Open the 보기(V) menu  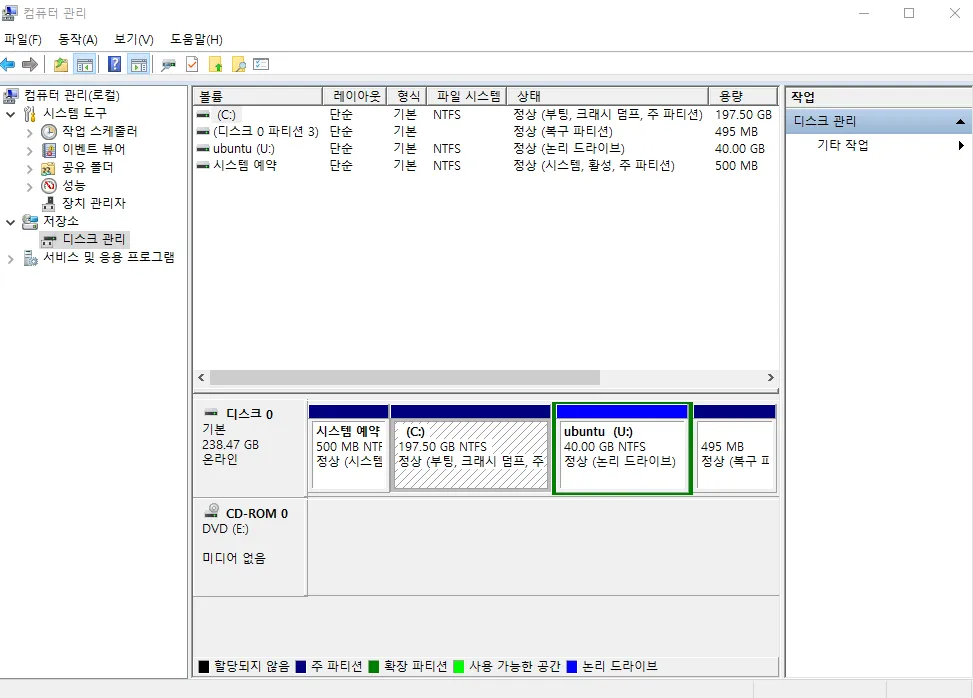pos(133,40)
